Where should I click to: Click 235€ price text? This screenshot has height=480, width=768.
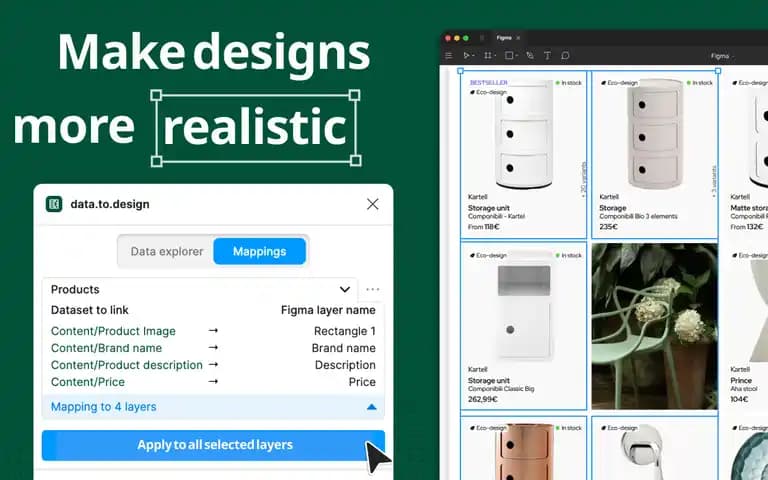click(608, 227)
